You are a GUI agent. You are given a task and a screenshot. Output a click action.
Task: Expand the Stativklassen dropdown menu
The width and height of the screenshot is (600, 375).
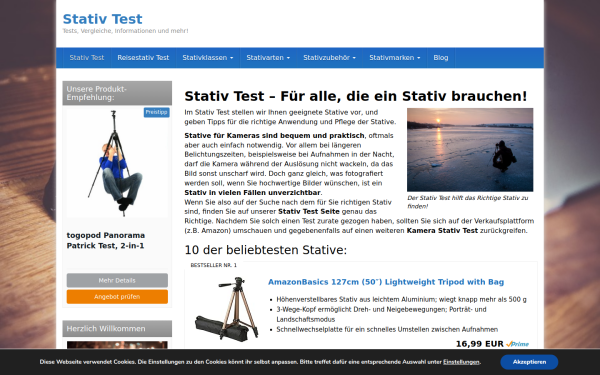click(x=208, y=58)
